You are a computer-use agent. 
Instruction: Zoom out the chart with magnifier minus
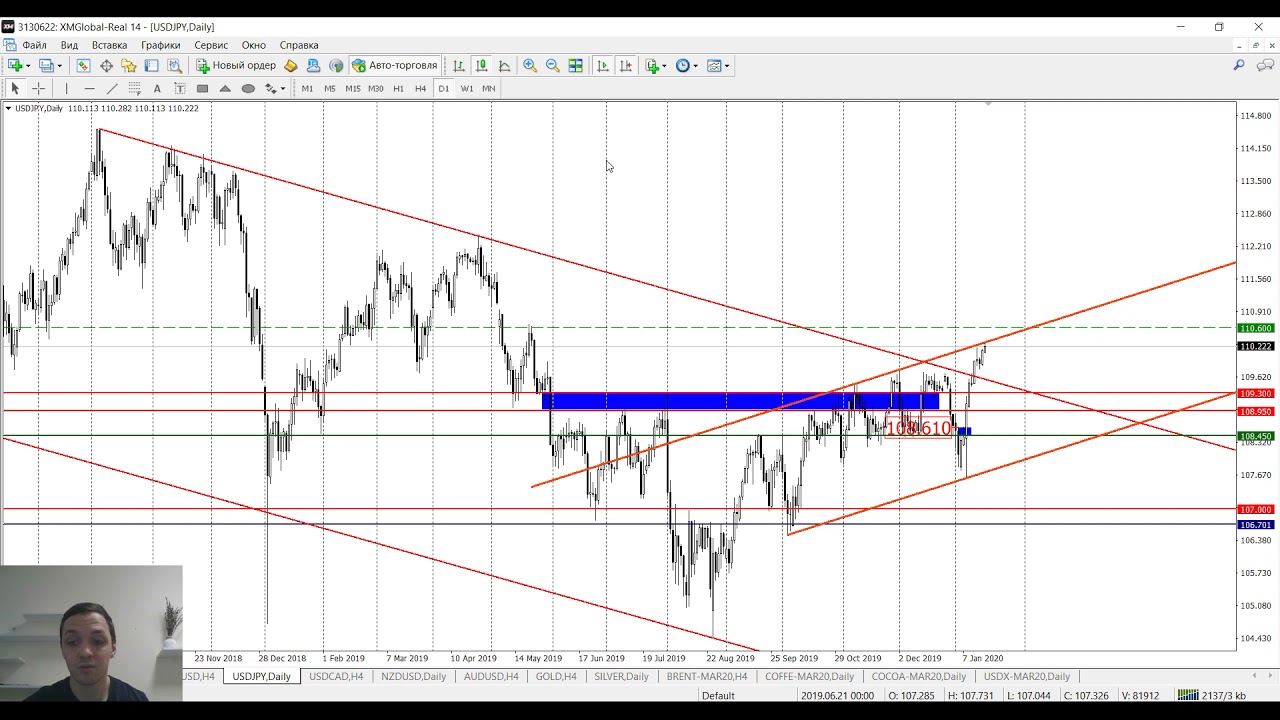pyautogui.click(x=553, y=65)
